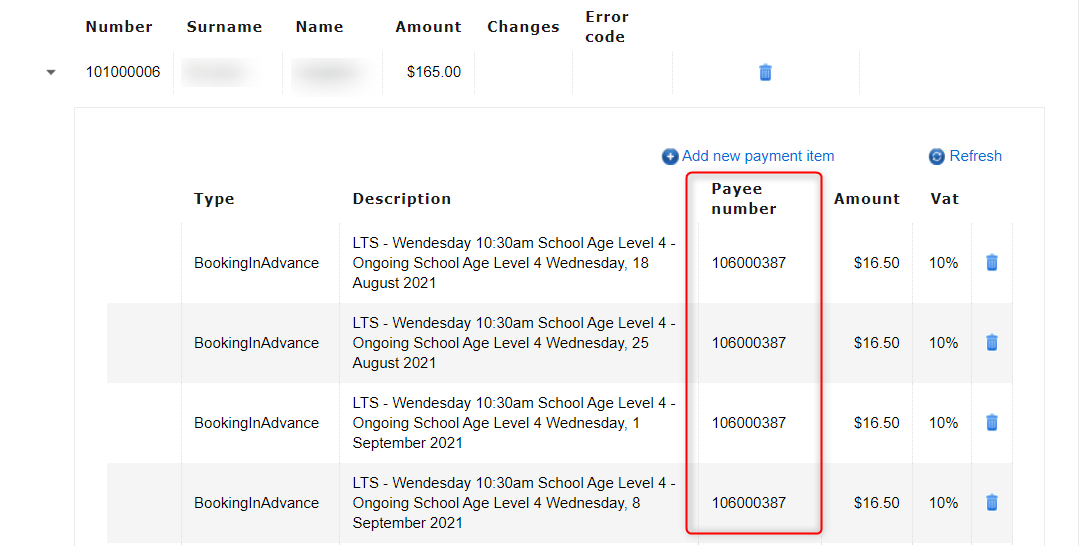Trash the 1 September 2021 payment item

pyautogui.click(x=991, y=422)
